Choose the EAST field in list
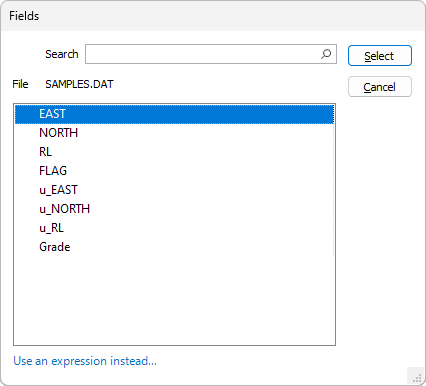This screenshot has height=386, width=426. pos(174,114)
